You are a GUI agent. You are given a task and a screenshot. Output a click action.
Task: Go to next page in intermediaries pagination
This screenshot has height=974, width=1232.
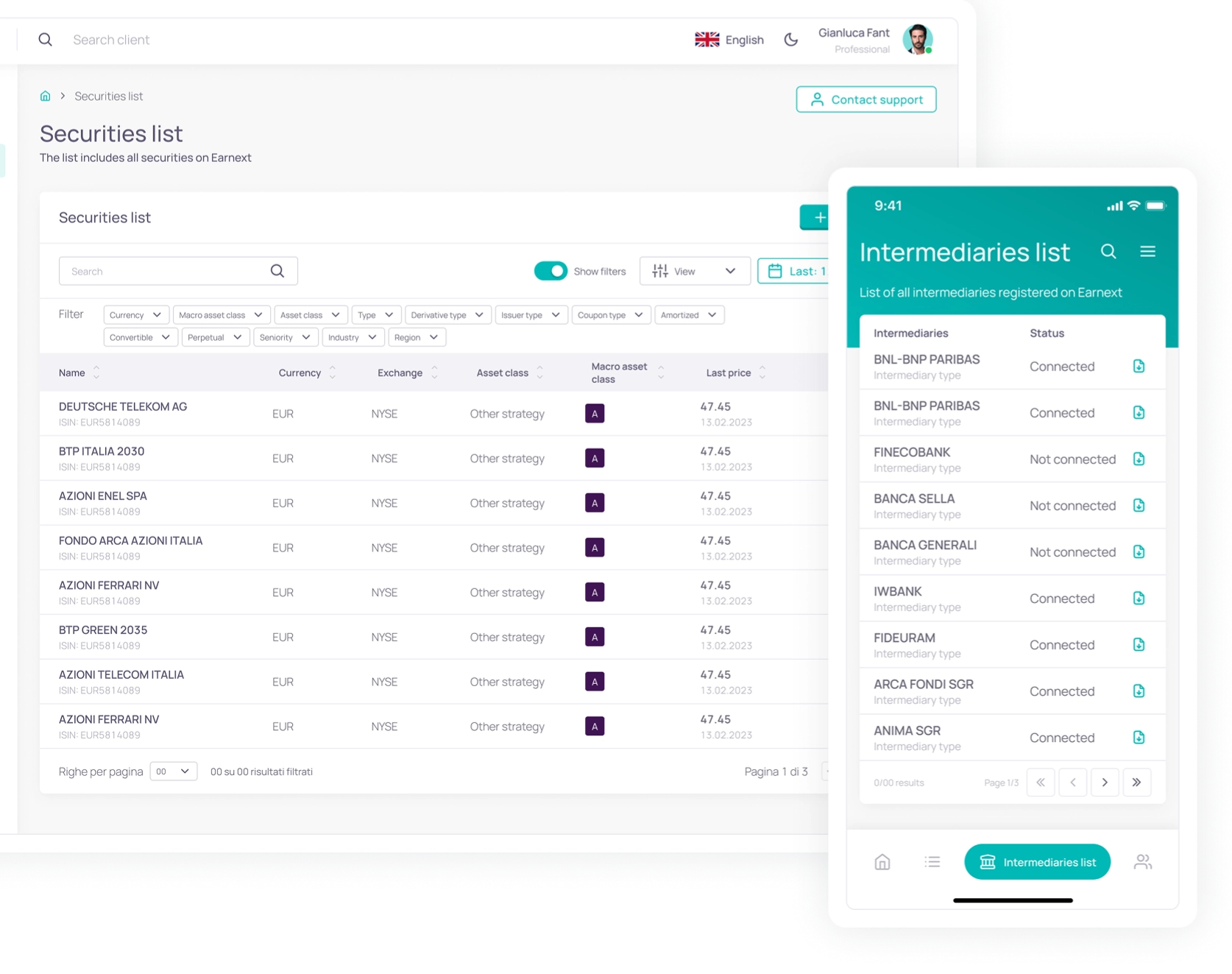pyautogui.click(x=1104, y=783)
